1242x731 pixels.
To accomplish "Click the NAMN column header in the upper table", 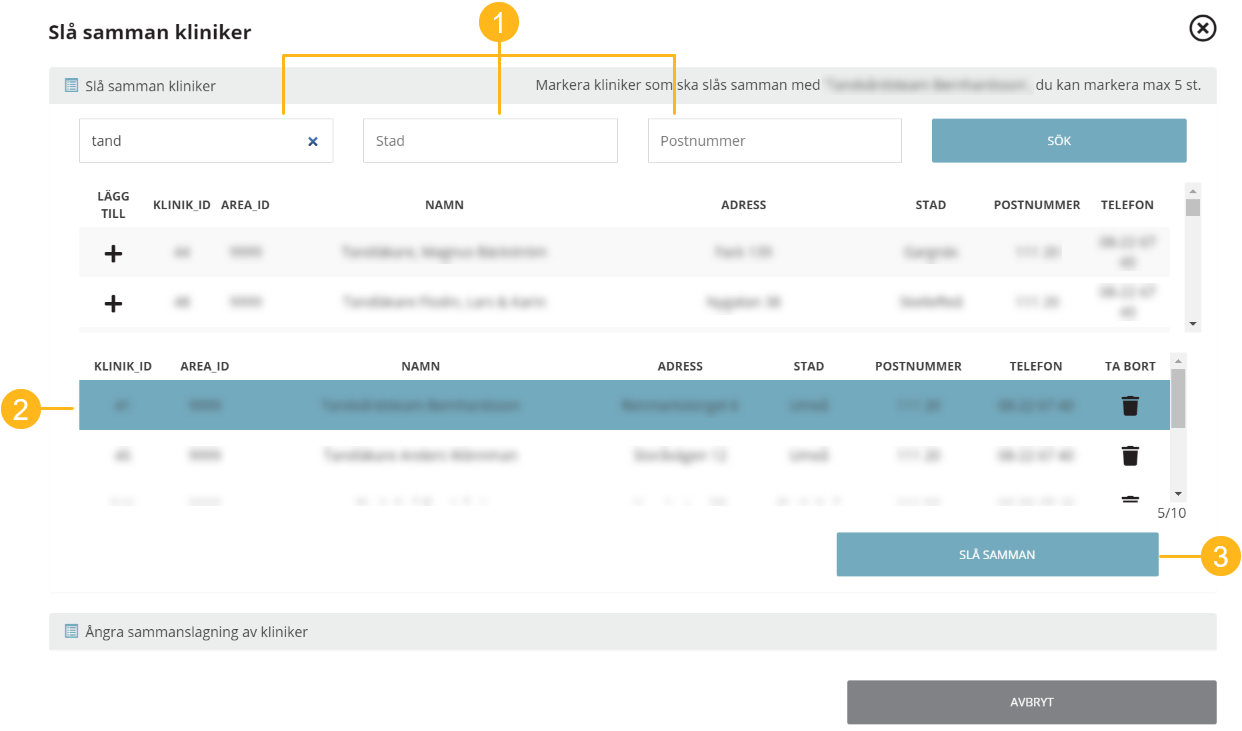I will point(444,205).
